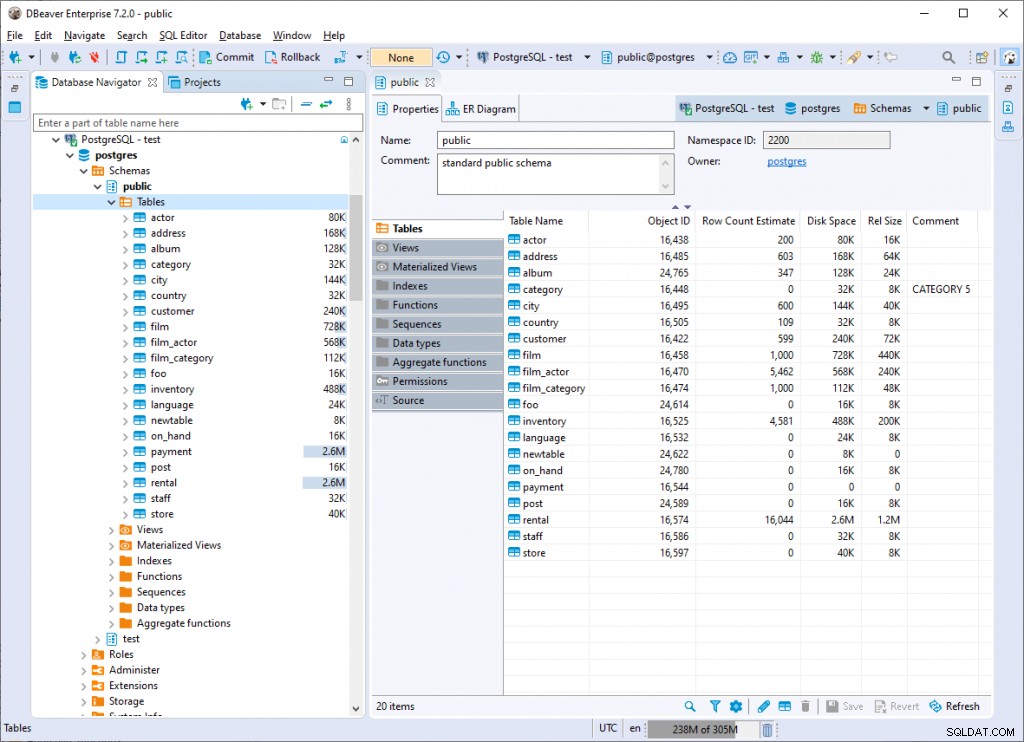
Task: Open the dashboard gauge icon in toolbar
Action: click(x=730, y=57)
